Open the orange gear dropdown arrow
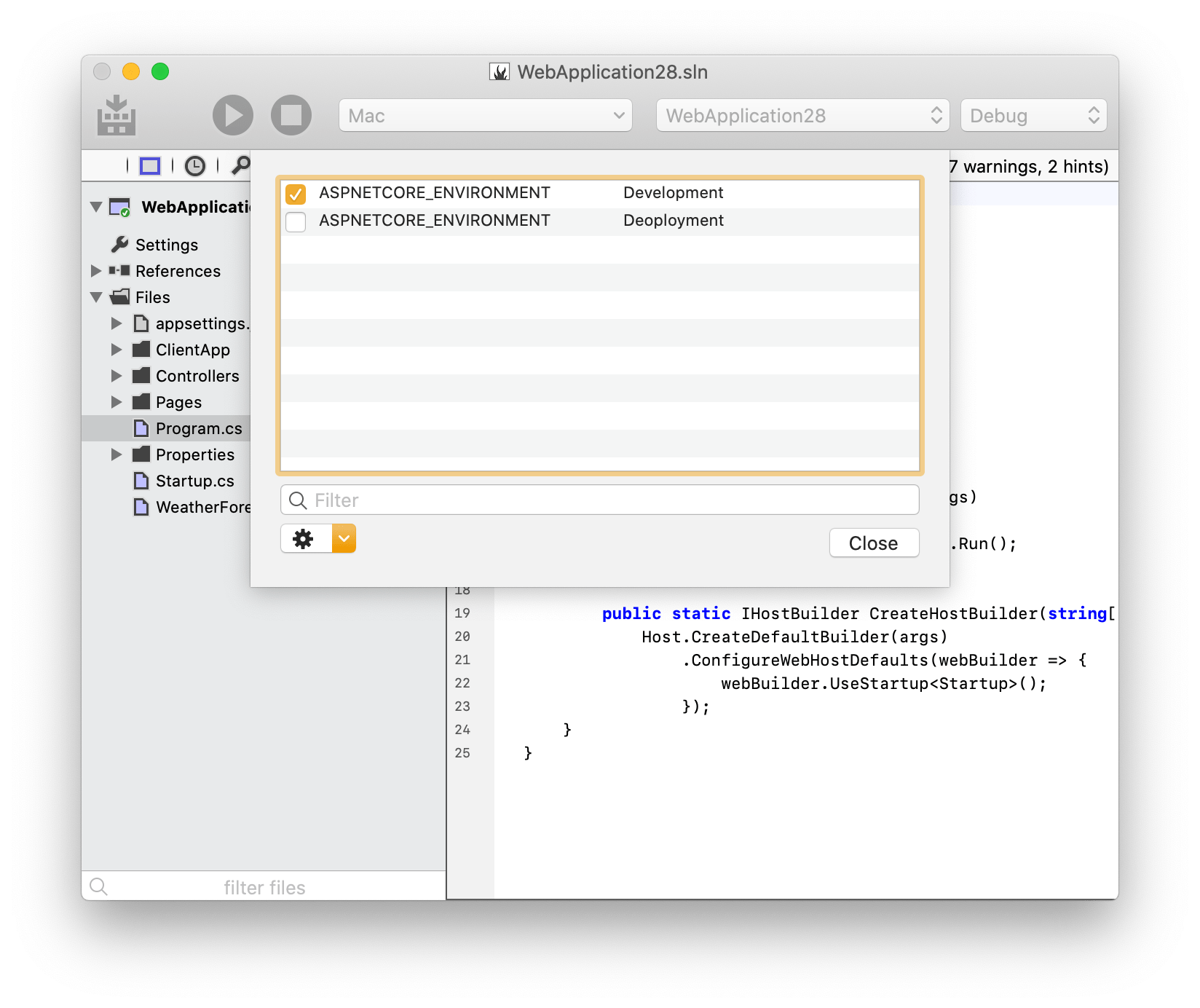The width and height of the screenshot is (1200, 1008). point(344,539)
